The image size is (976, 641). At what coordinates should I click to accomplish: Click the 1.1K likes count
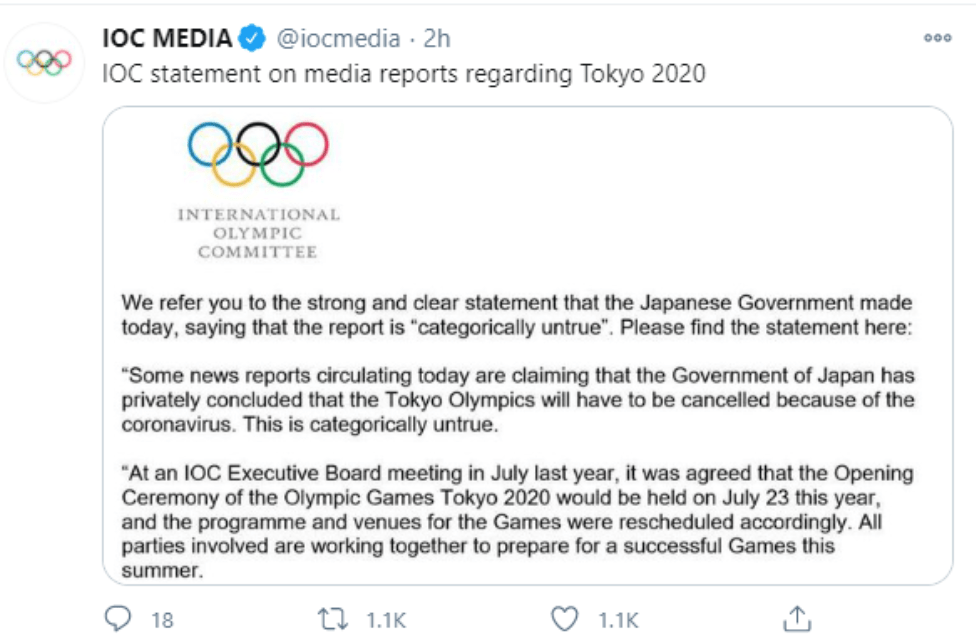click(618, 620)
